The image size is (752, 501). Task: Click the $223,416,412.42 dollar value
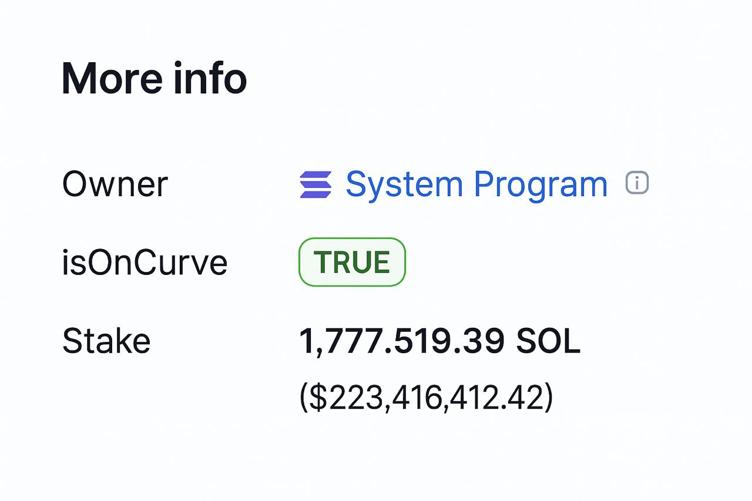click(x=426, y=397)
